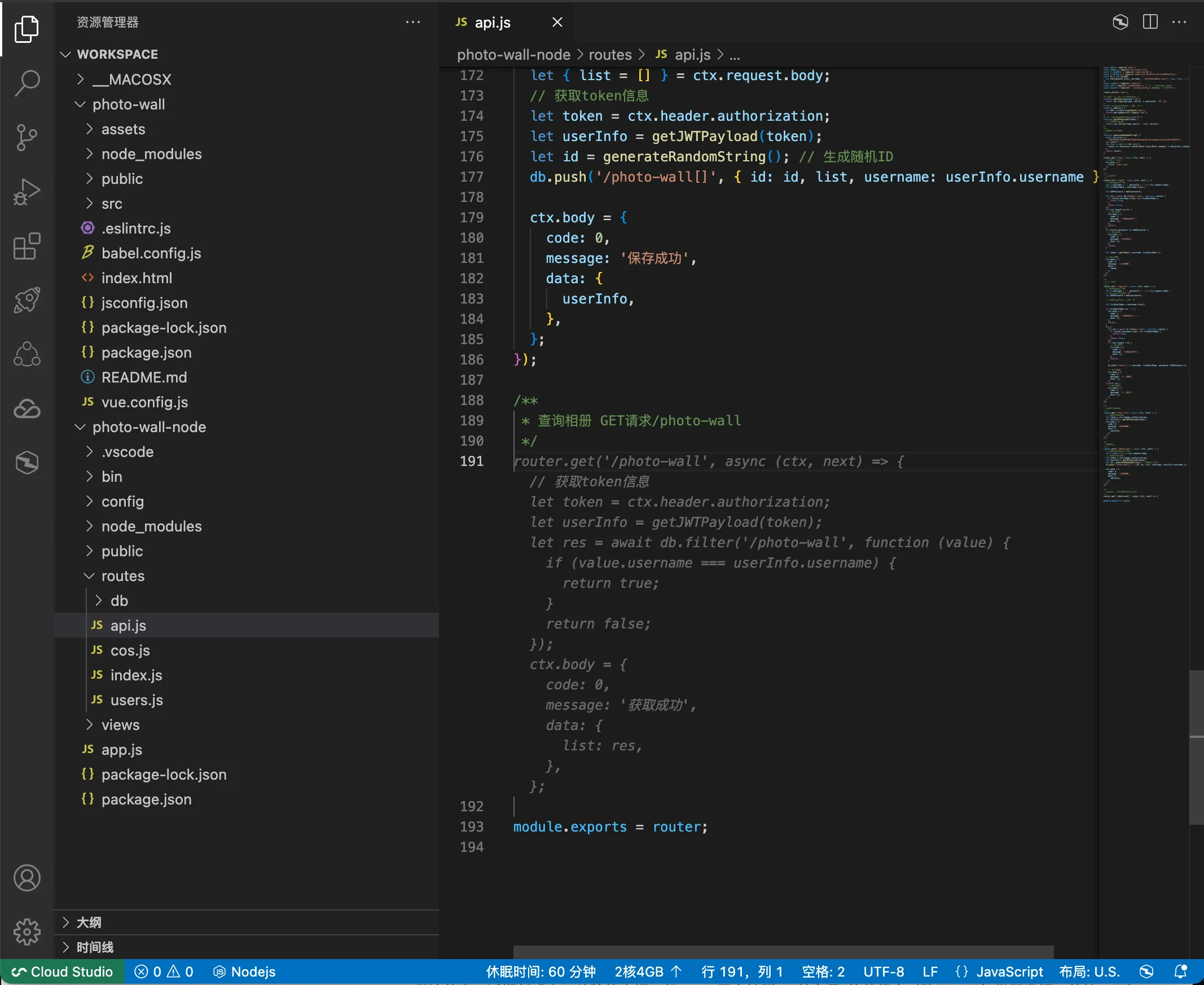Click the Cloud Studio status bar button
1204x985 pixels.
(63, 971)
